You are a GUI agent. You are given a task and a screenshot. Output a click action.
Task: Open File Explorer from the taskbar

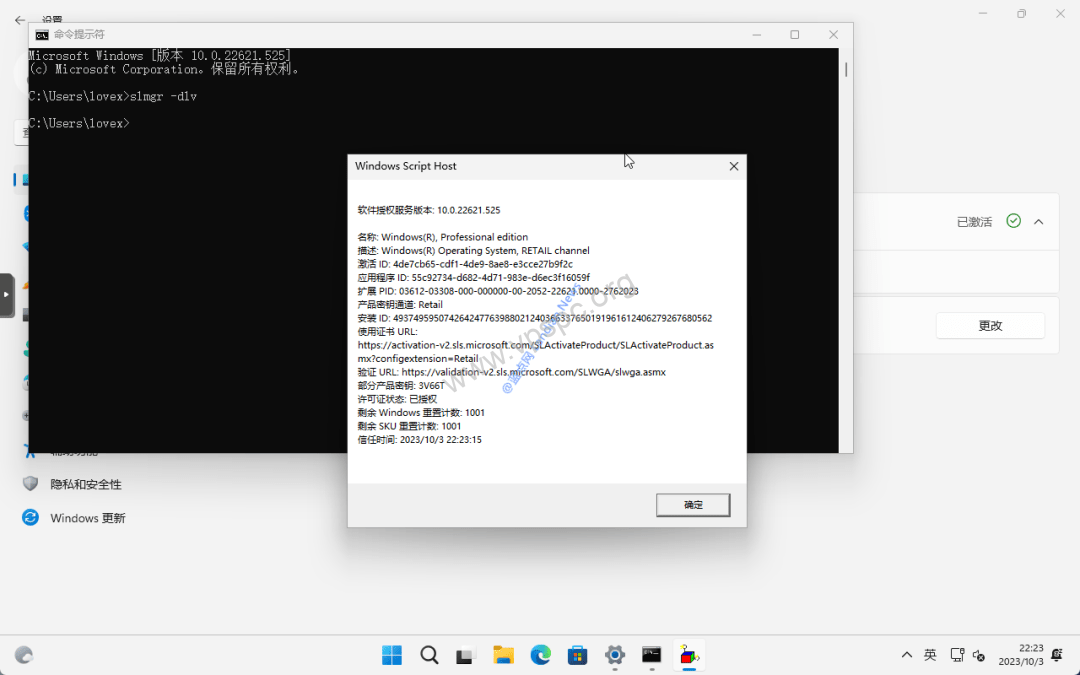point(503,655)
